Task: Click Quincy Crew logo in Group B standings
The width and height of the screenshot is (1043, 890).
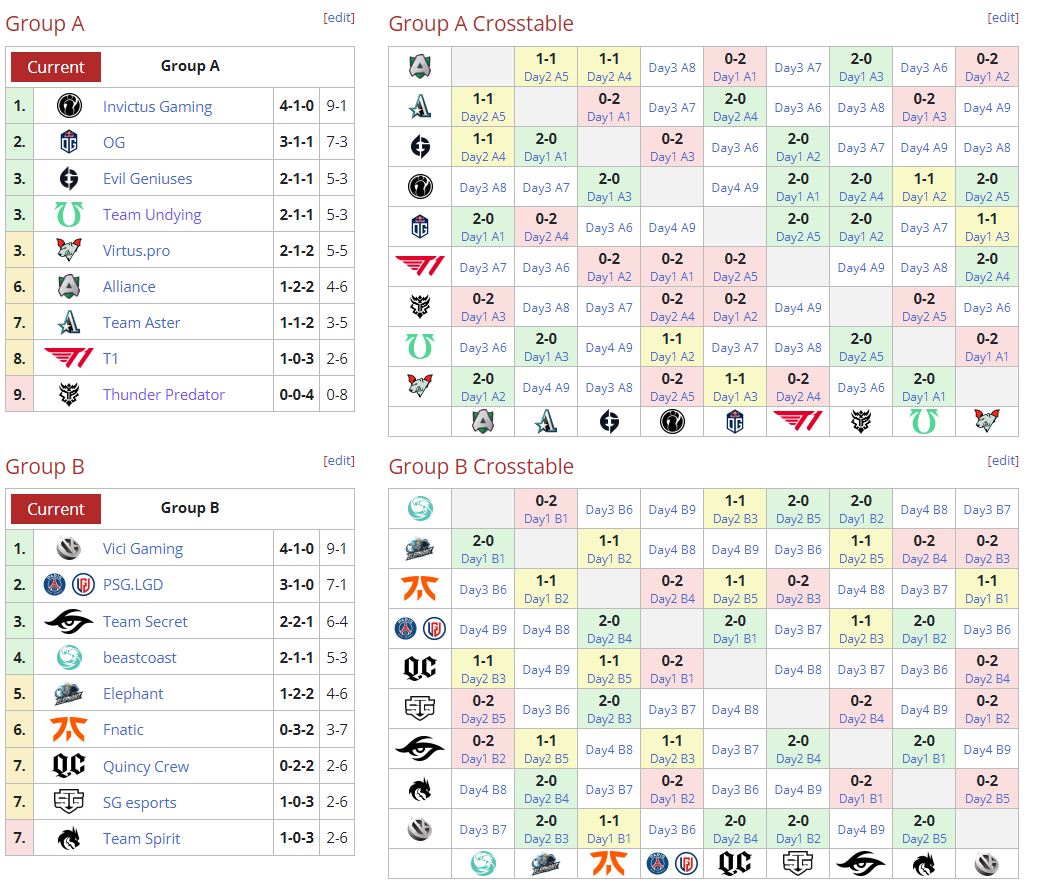Action: [x=68, y=766]
